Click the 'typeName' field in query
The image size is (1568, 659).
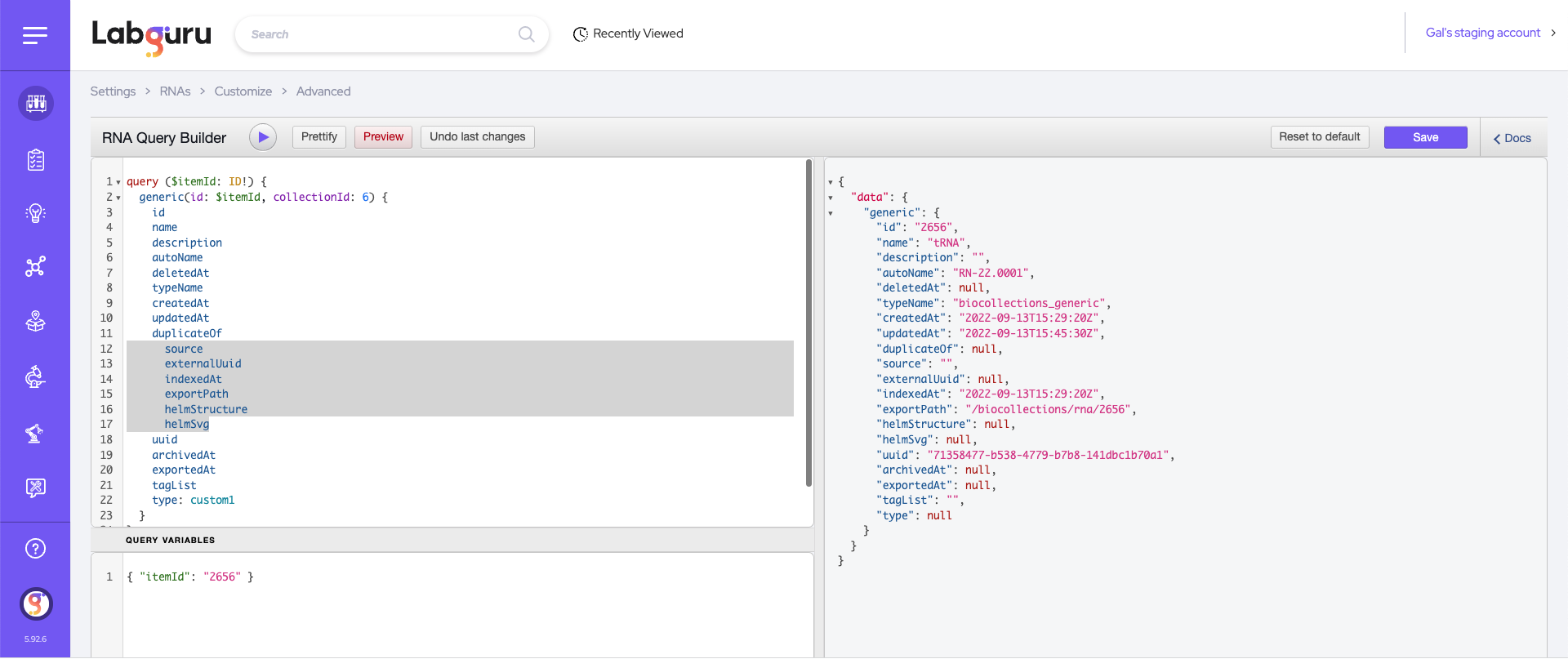177,288
